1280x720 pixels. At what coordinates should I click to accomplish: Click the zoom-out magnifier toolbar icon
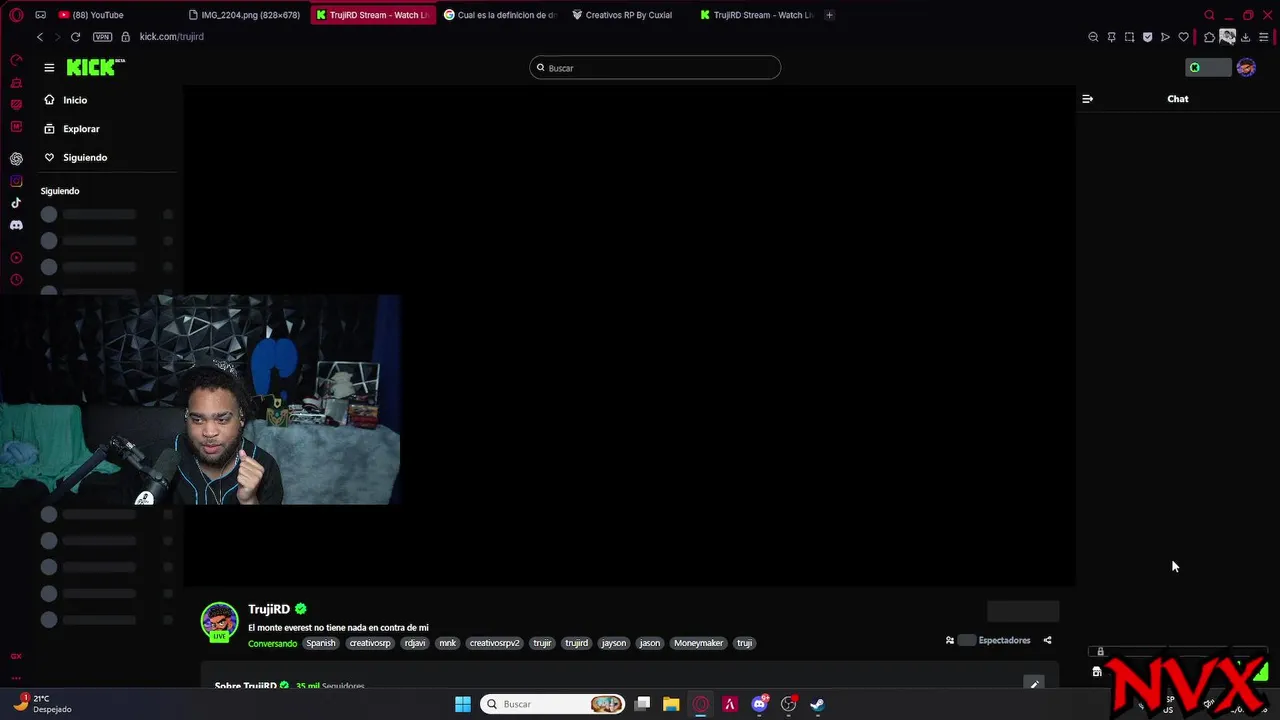point(1093,37)
